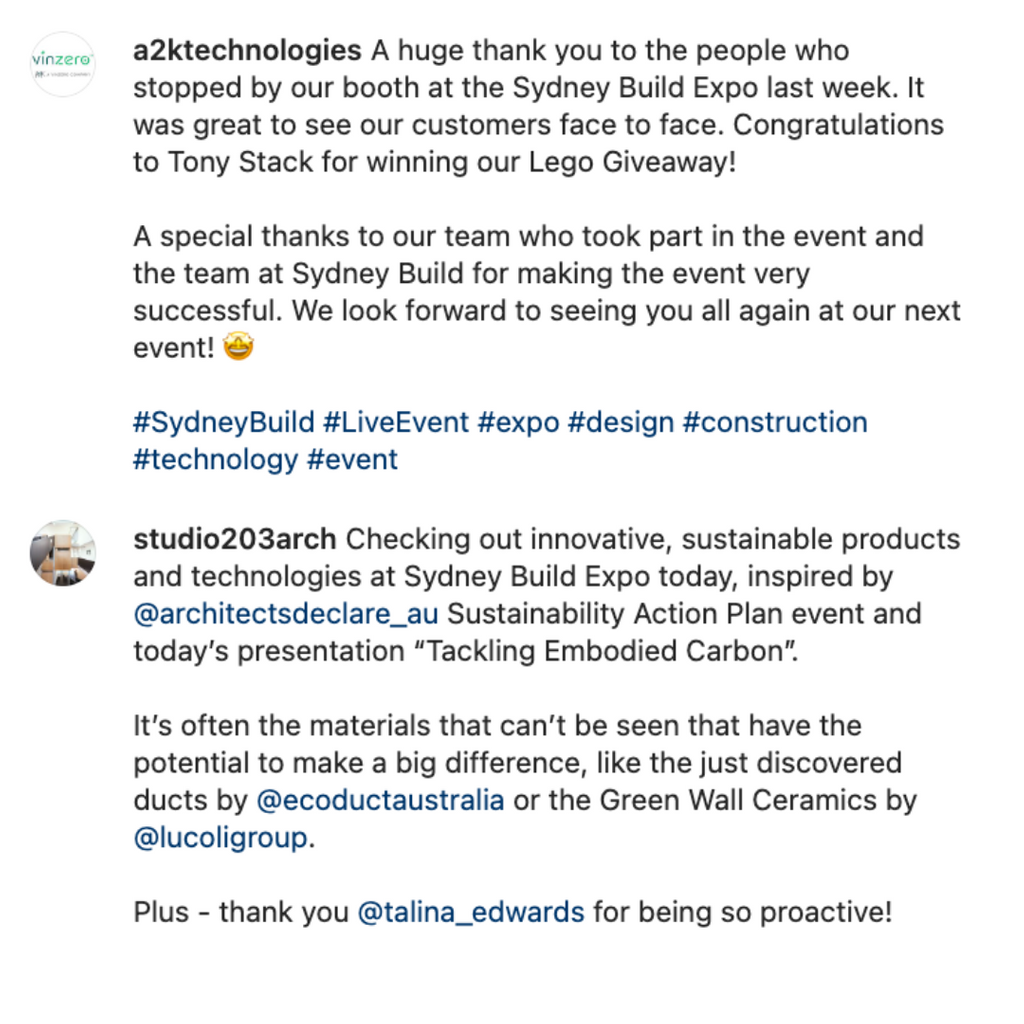Viewport: 1024px width, 1024px height.
Task: Open the #SydneyBuild hashtag
Action: [x=224, y=423]
